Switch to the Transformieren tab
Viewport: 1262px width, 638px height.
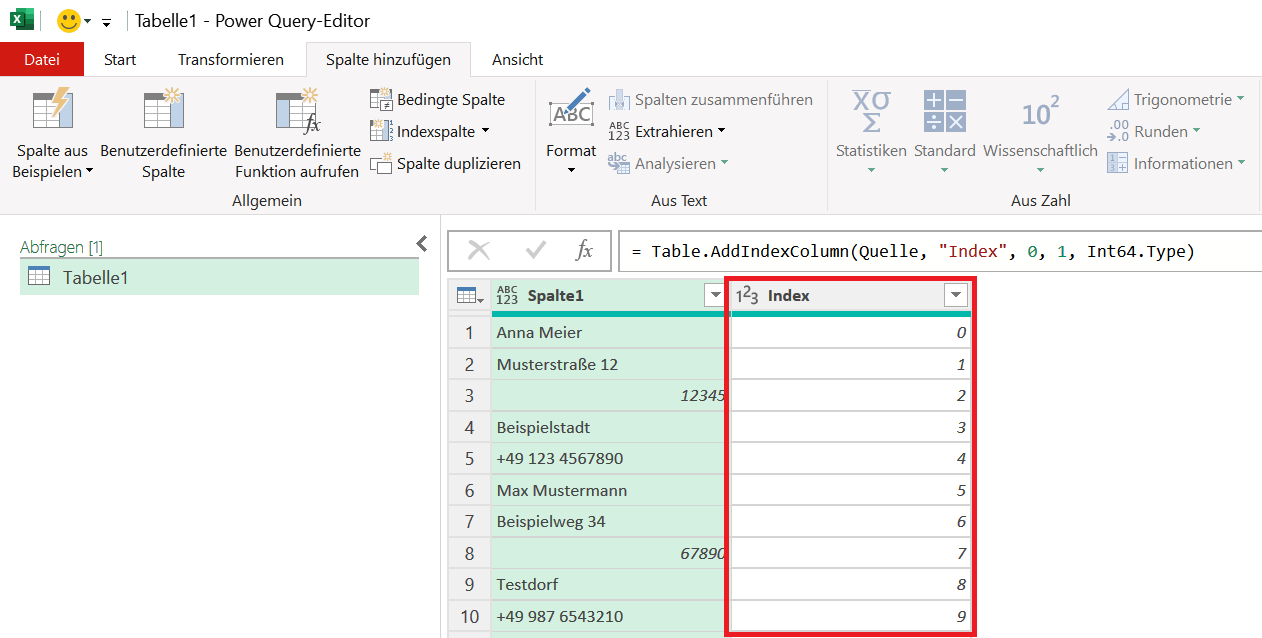(231, 60)
